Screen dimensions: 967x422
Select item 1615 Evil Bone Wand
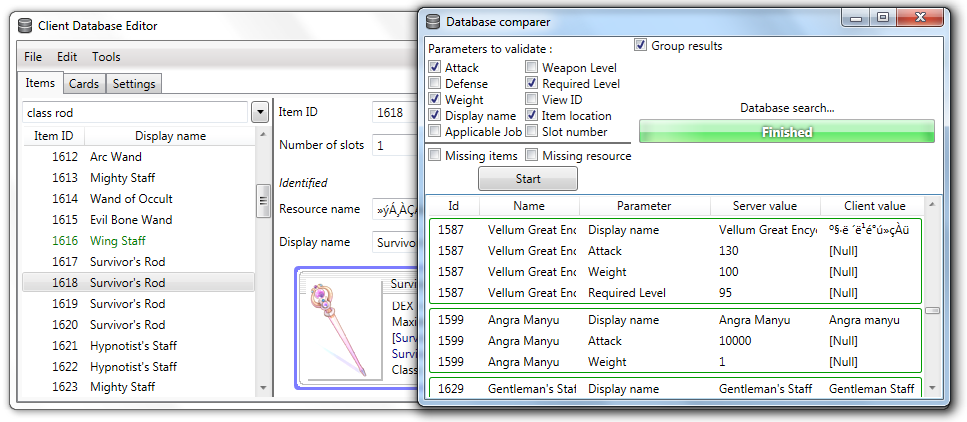click(x=139, y=220)
